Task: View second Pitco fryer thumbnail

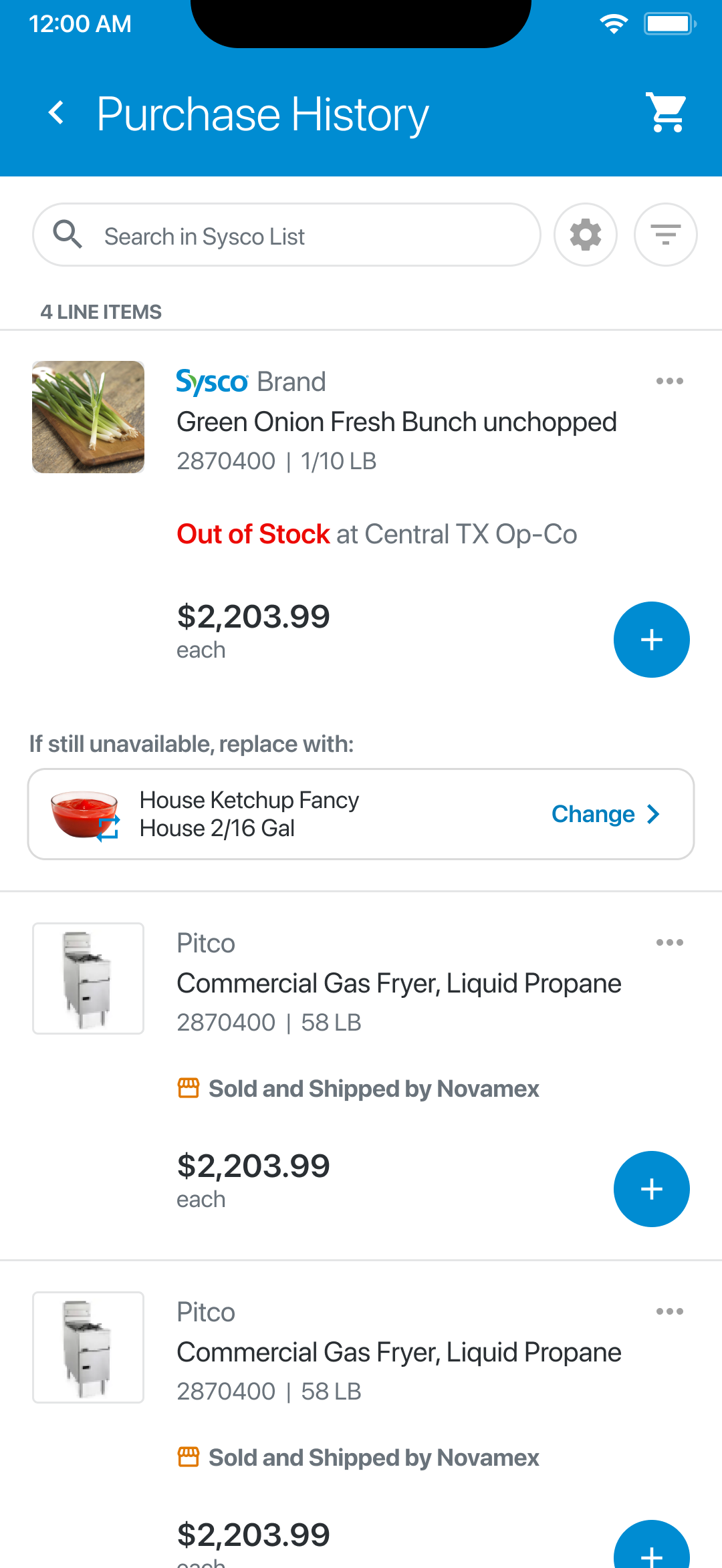Action: click(88, 1347)
